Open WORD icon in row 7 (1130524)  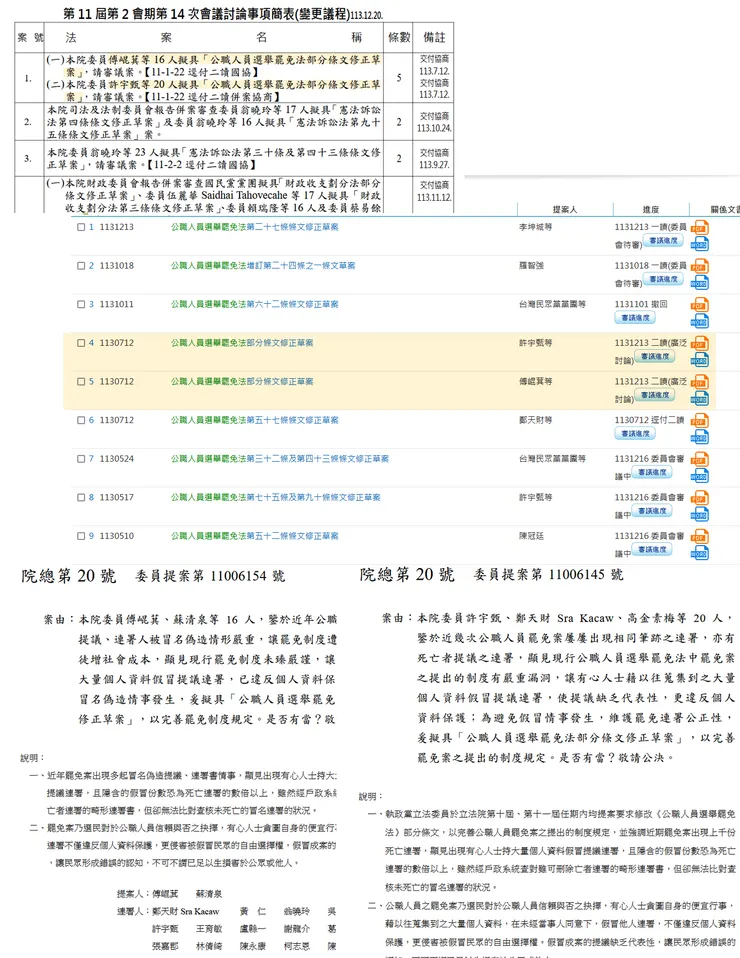click(699, 475)
